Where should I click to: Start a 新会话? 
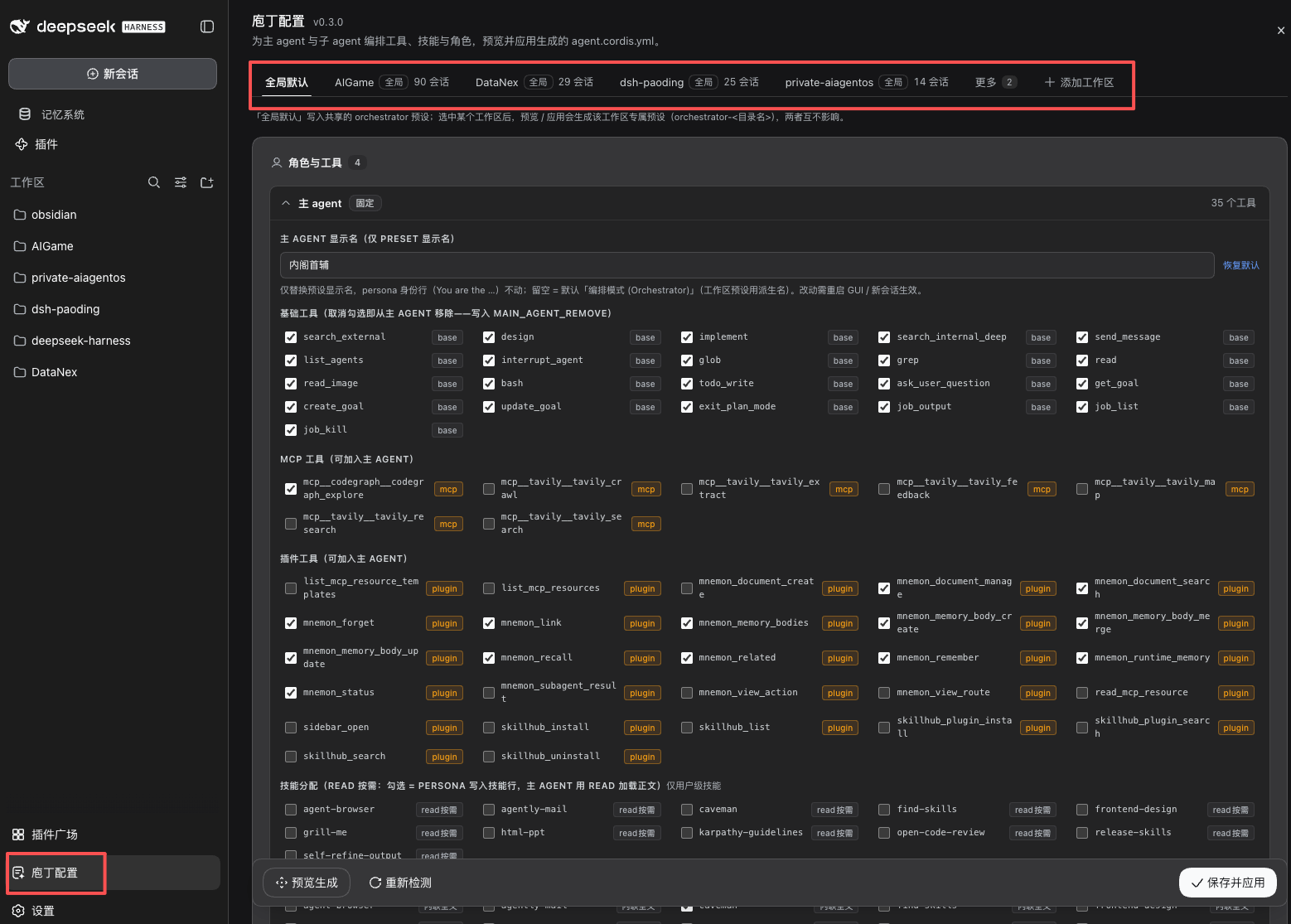click(x=113, y=74)
